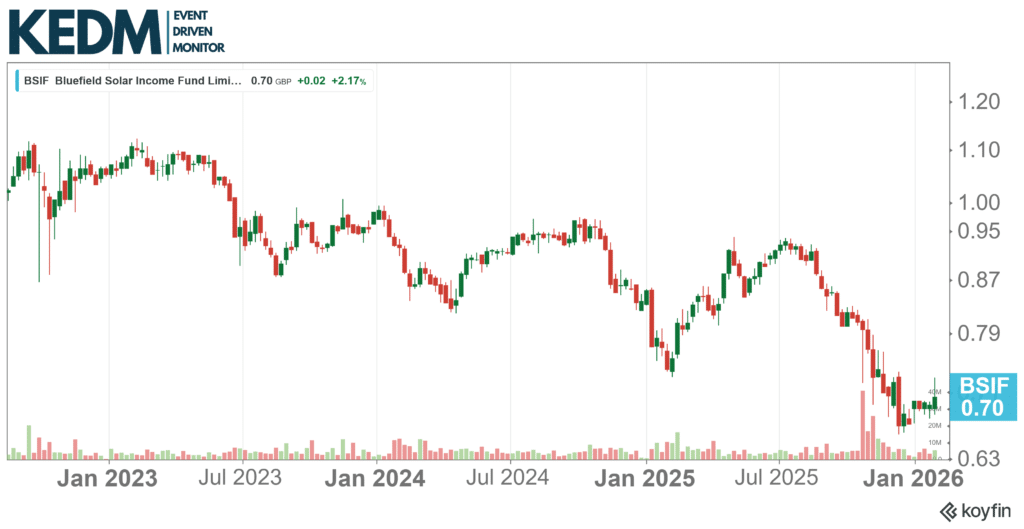This screenshot has width=1024, height=529.
Task: Click the KEDM logo
Action: click(x=85, y=32)
